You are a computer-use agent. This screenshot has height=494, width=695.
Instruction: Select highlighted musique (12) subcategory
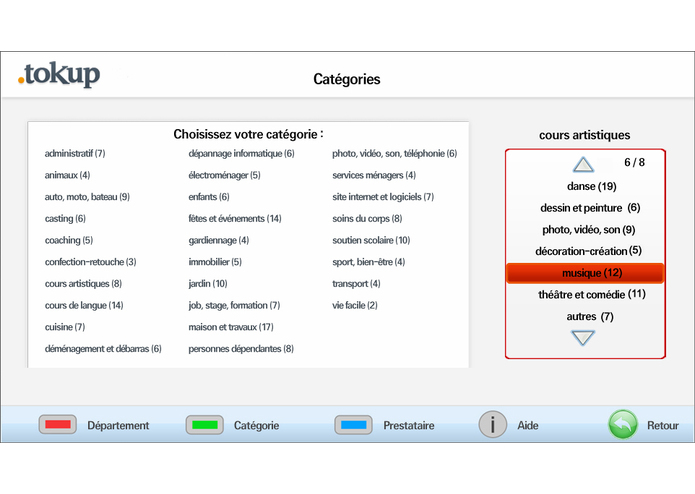585,273
